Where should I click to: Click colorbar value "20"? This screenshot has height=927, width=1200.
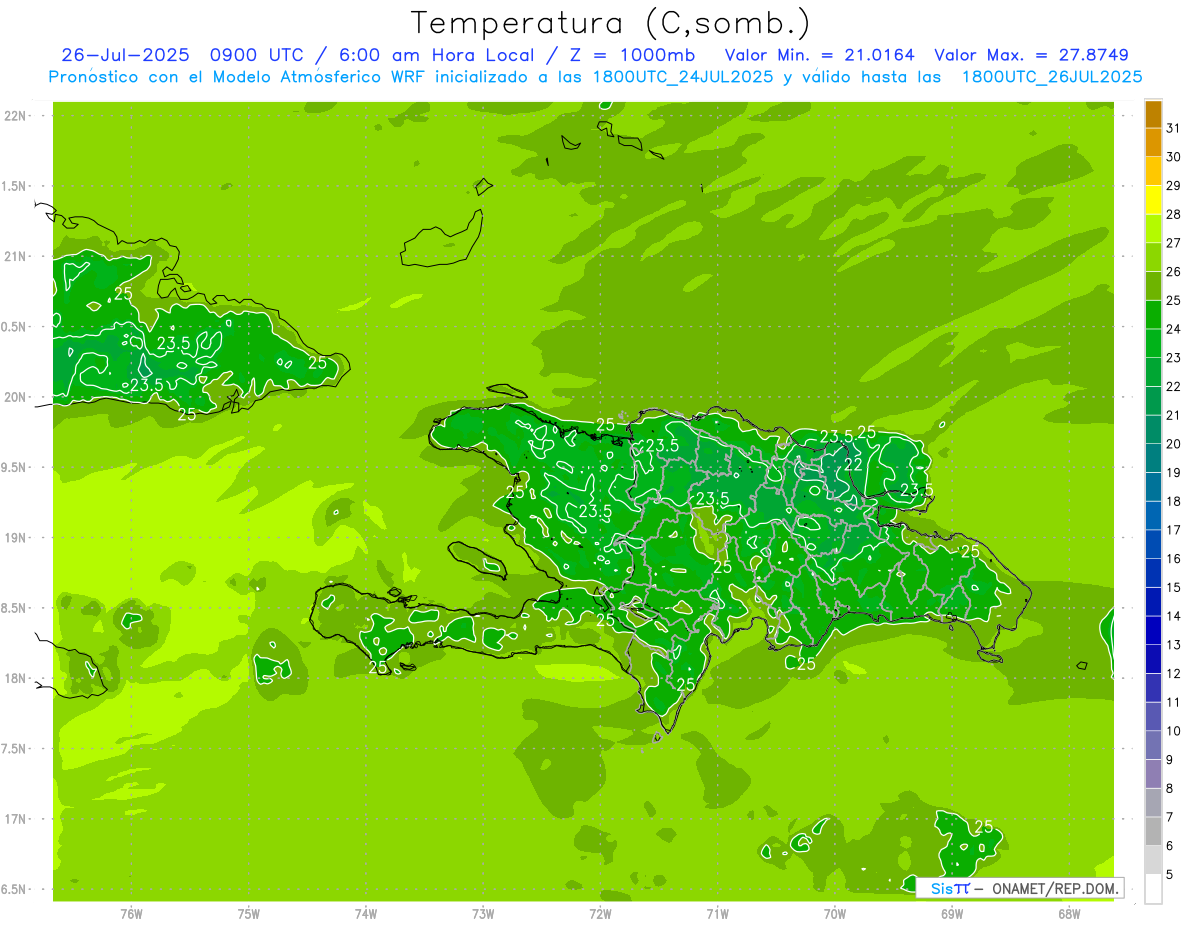(1174, 444)
